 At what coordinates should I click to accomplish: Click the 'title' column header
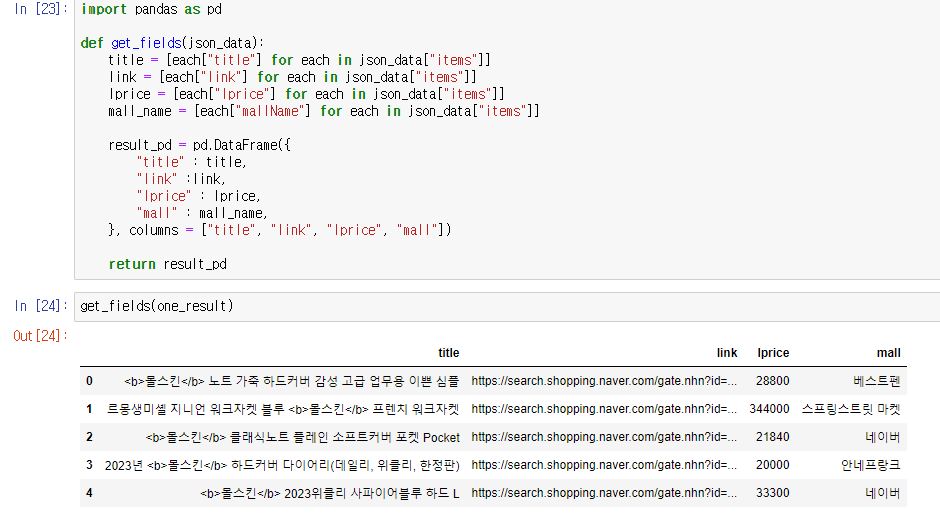pyautogui.click(x=448, y=353)
